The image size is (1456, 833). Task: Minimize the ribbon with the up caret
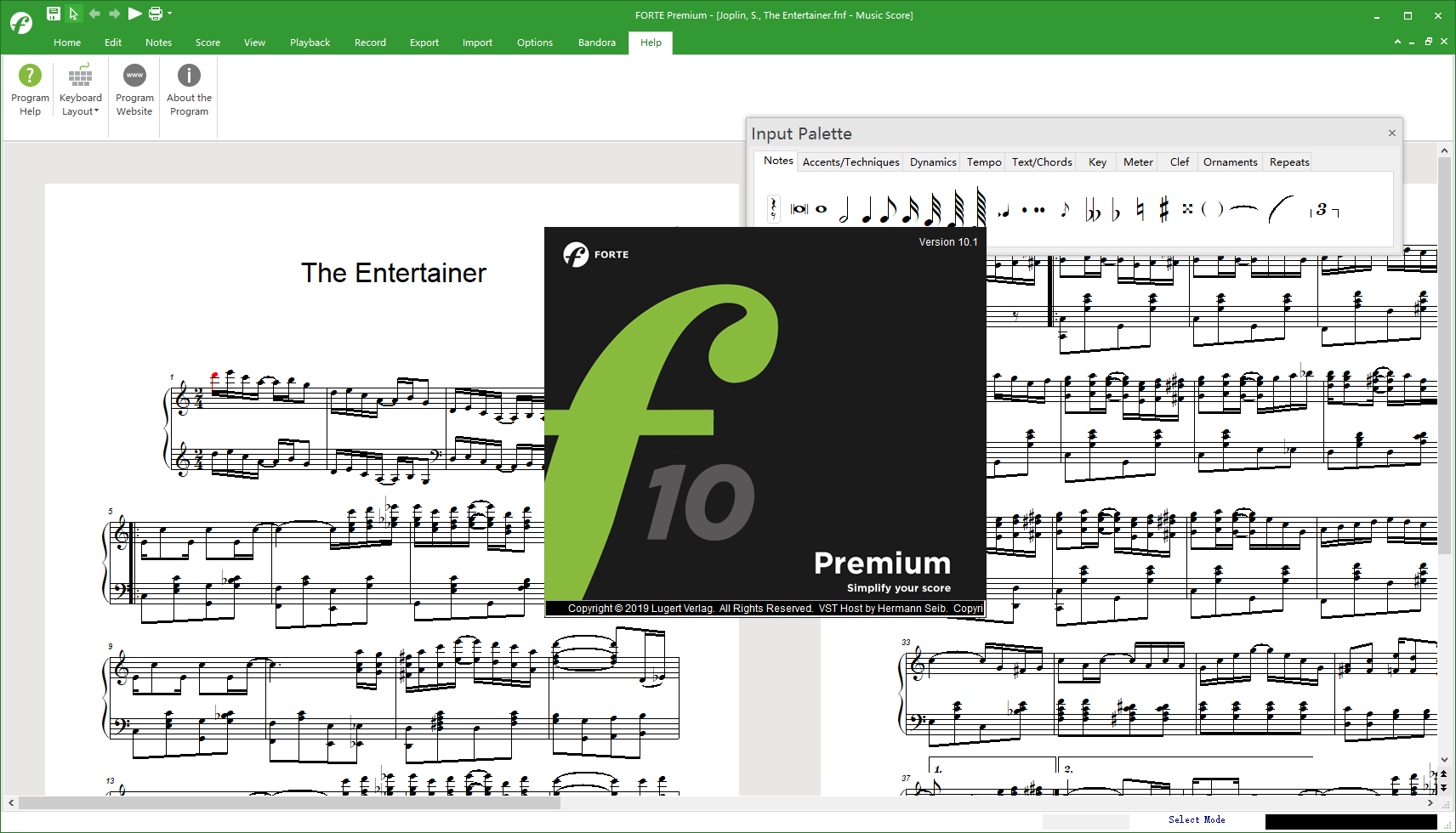pyautogui.click(x=1397, y=42)
